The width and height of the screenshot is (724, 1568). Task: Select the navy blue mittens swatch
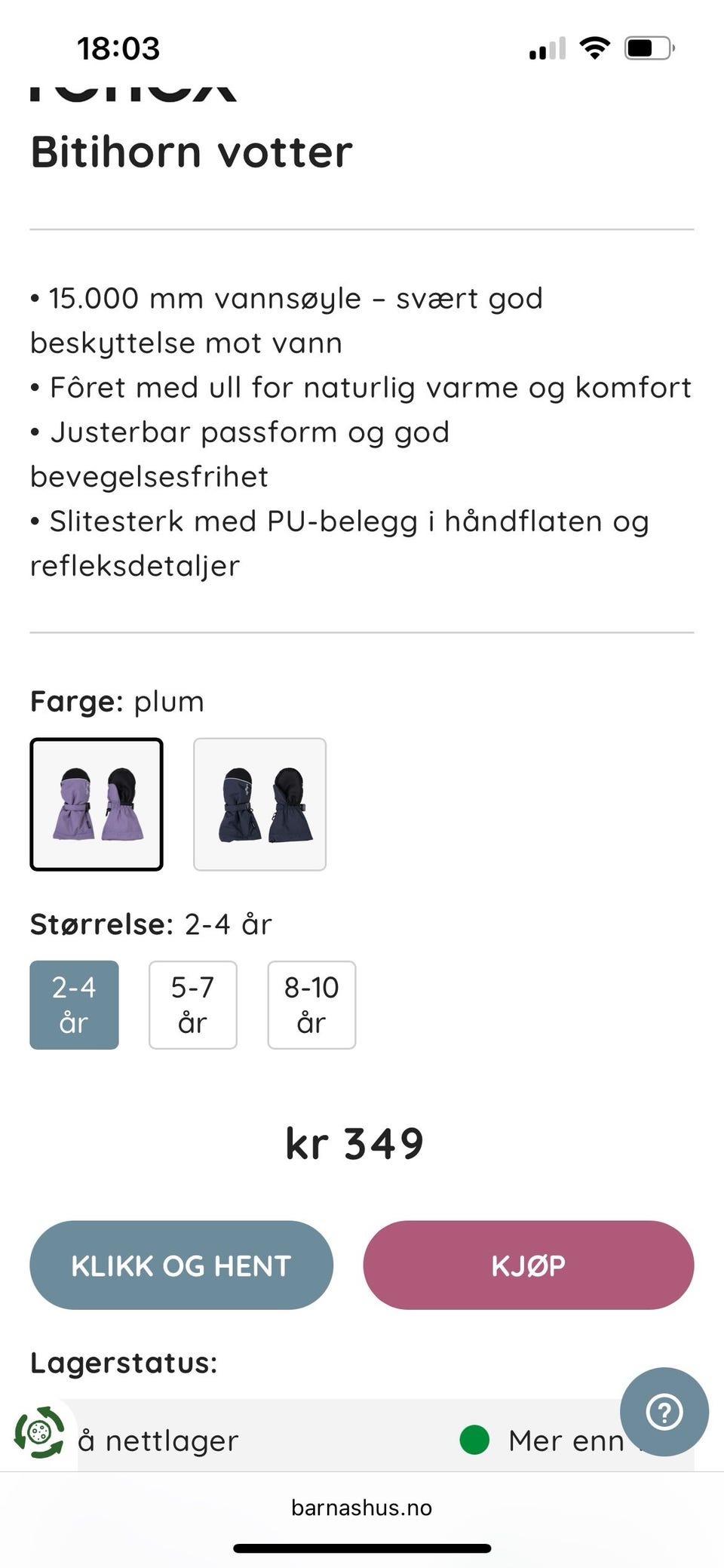(x=260, y=804)
